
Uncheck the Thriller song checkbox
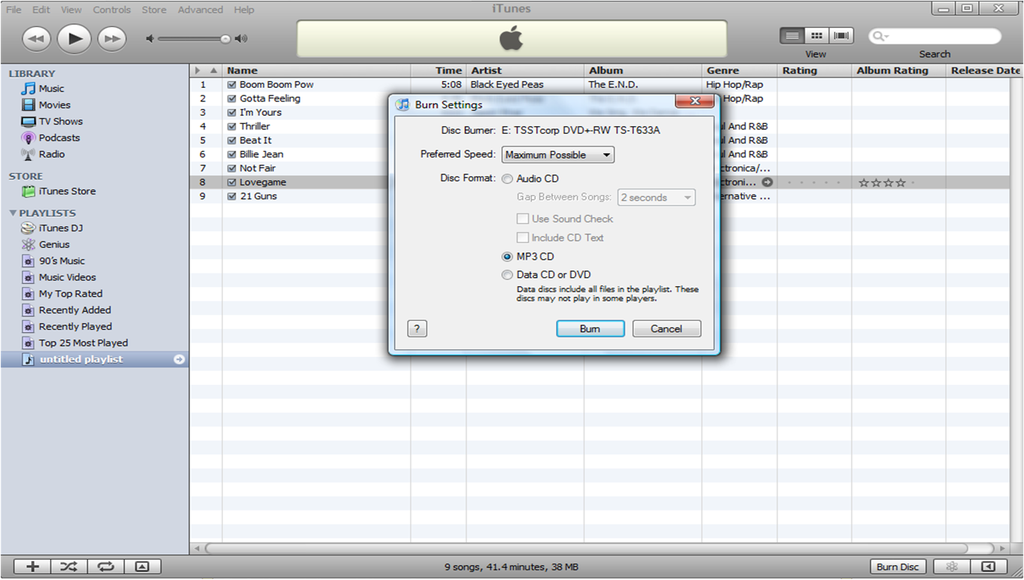234,126
